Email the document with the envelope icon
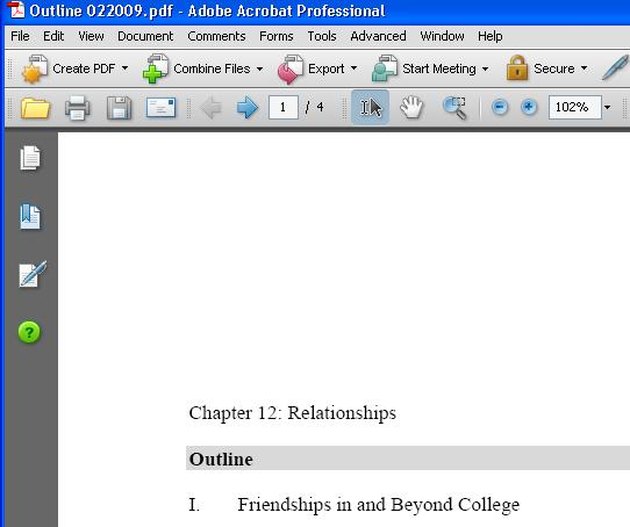The width and height of the screenshot is (630, 527). (x=161, y=107)
